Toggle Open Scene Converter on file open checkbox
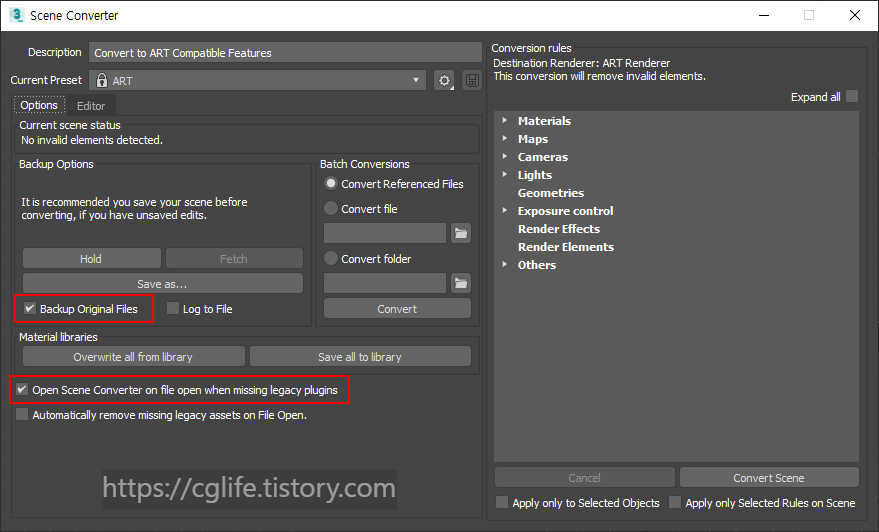 coord(22,389)
